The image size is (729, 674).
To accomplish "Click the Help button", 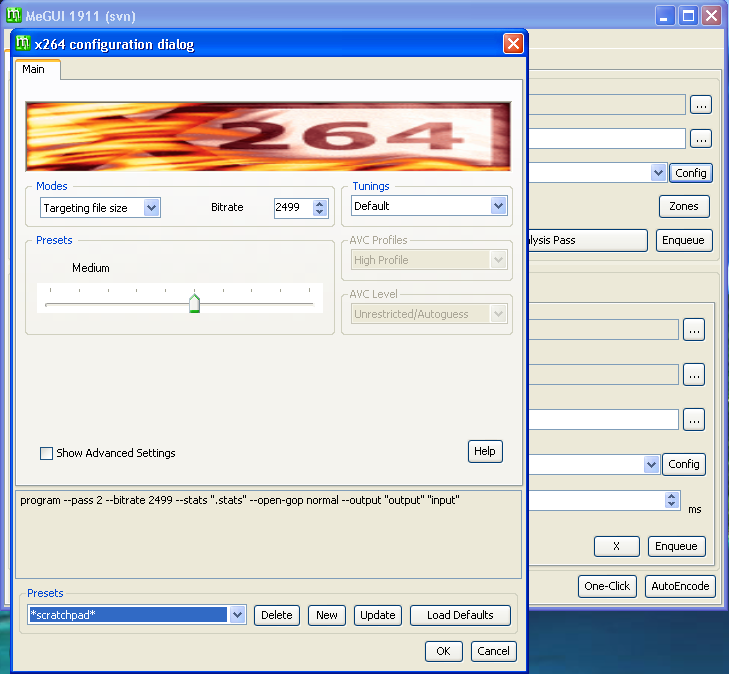I will coord(485,451).
